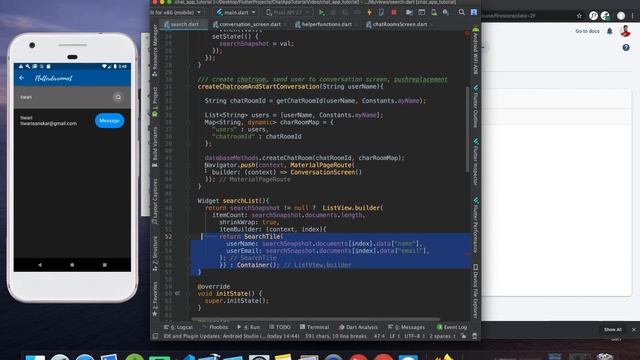This screenshot has width=640, height=360.
Task: Open the Layout Captures side panel
Action: tap(155, 201)
